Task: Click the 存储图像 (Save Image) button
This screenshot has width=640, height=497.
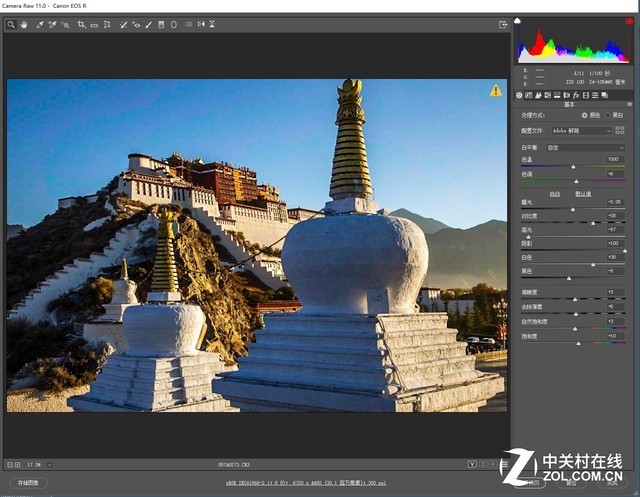Action: pyautogui.click(x=28, y=483)
